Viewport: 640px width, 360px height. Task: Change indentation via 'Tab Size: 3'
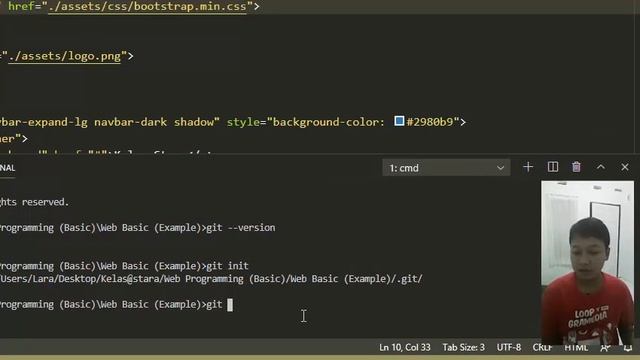pos(463,347)
